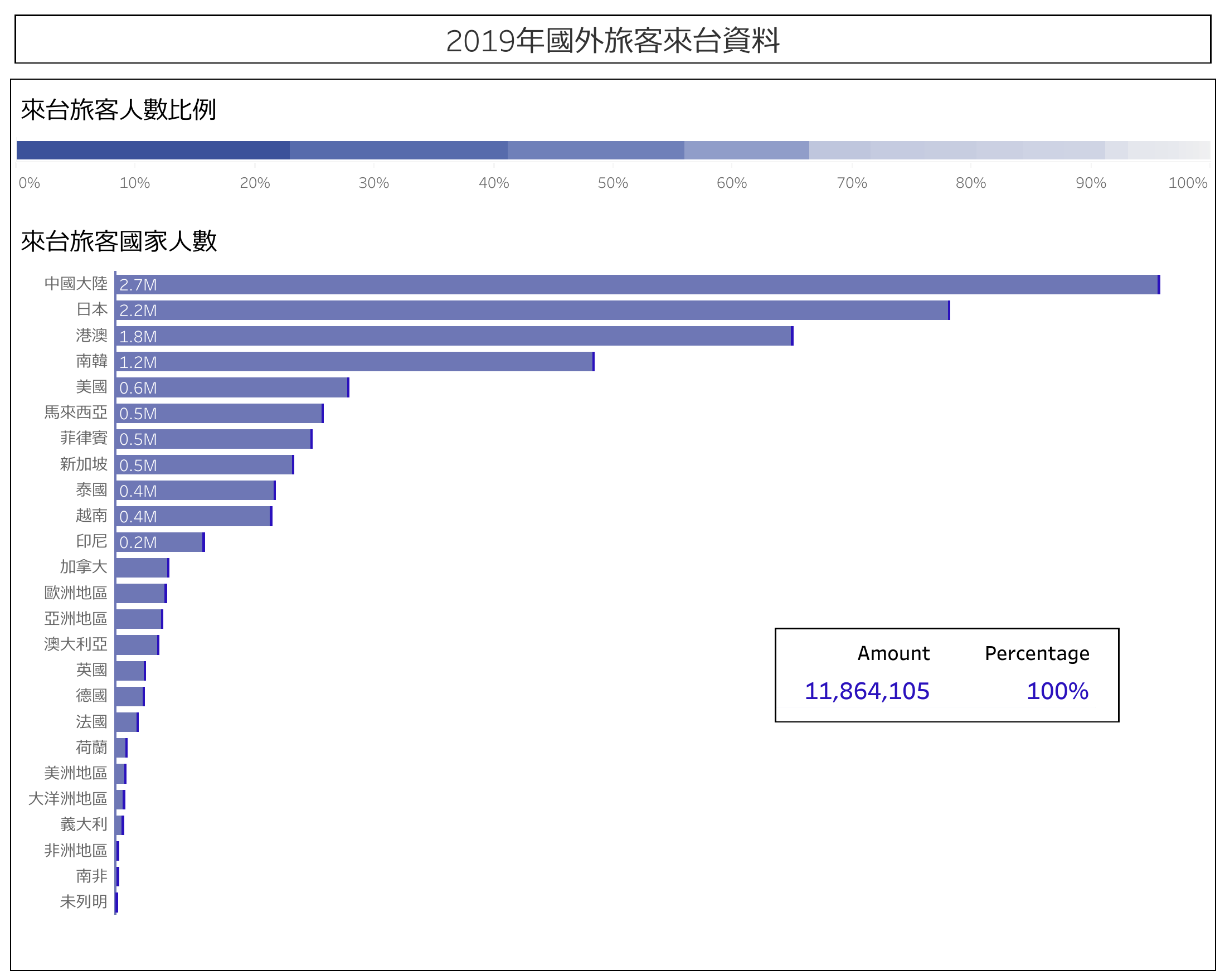The height and width of the screenshot is (980, 1225).
Task: Click the 2019年國外旅客來台資料 dashboard title
Action: 612,40
